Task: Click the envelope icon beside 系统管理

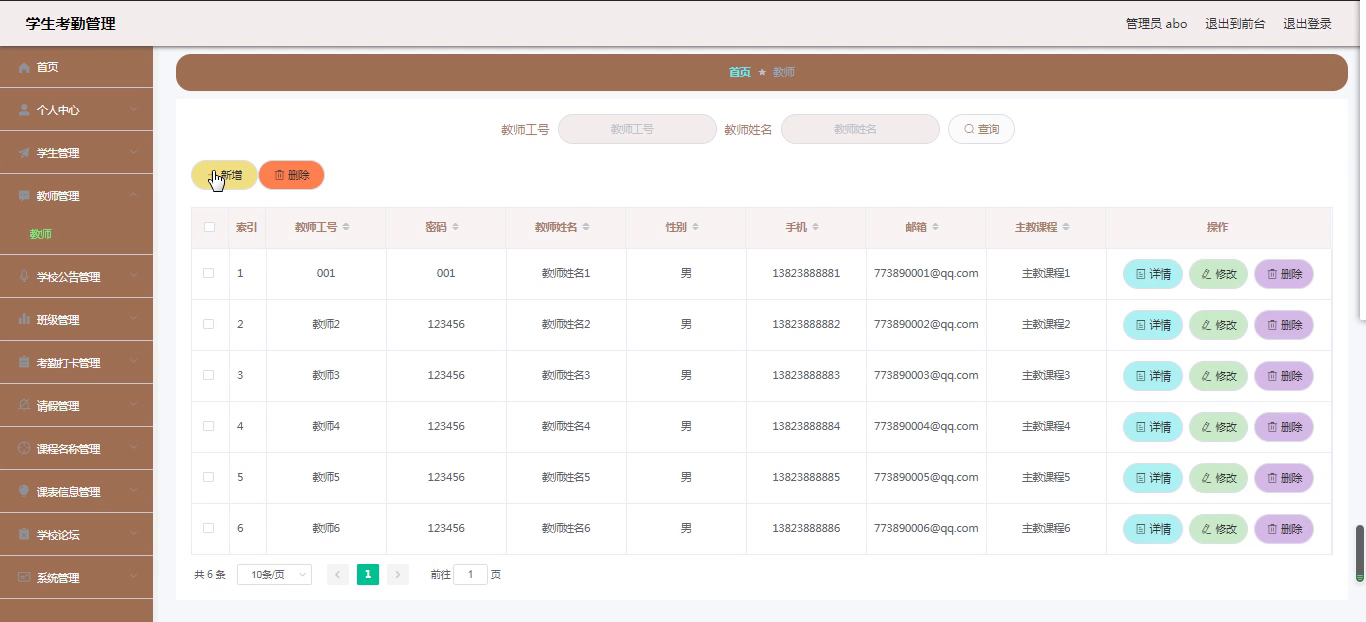Action: tap(24, 578)
